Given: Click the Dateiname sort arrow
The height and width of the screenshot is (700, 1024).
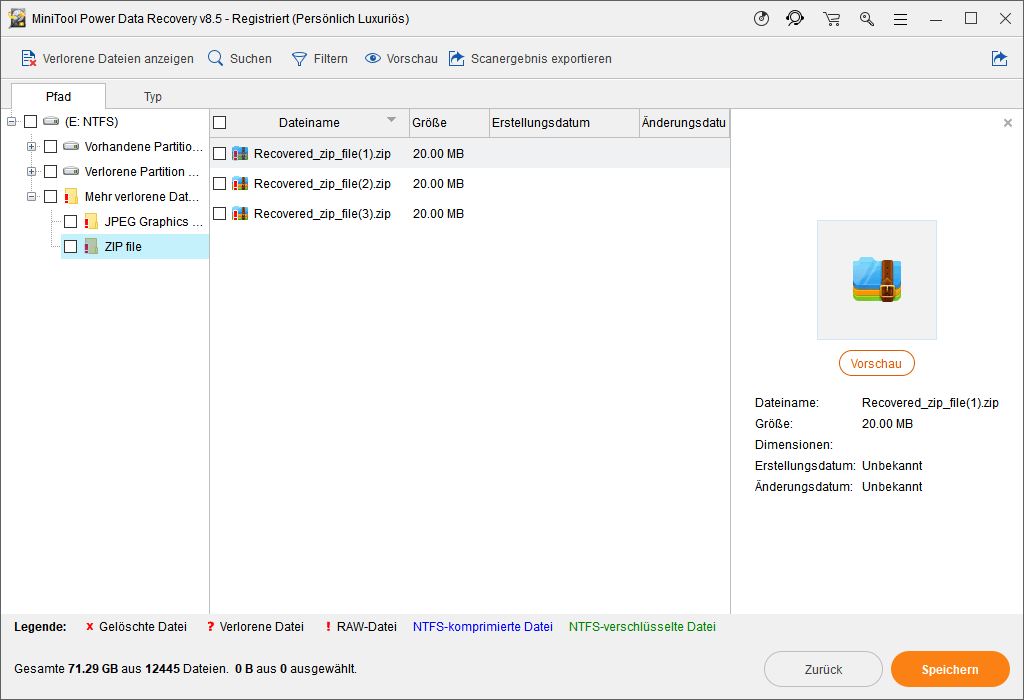Looking at the screenshot, I should coord(391,119).
